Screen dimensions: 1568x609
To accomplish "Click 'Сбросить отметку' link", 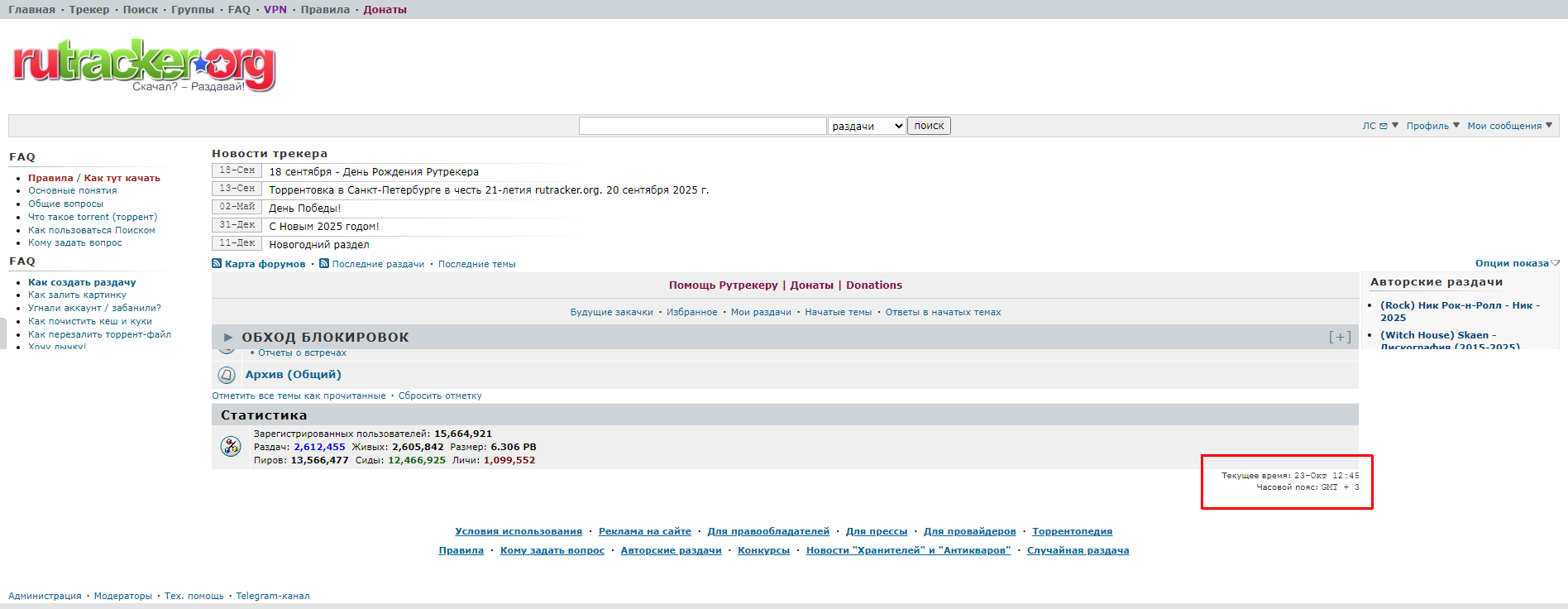I will [x=440, y=396].
